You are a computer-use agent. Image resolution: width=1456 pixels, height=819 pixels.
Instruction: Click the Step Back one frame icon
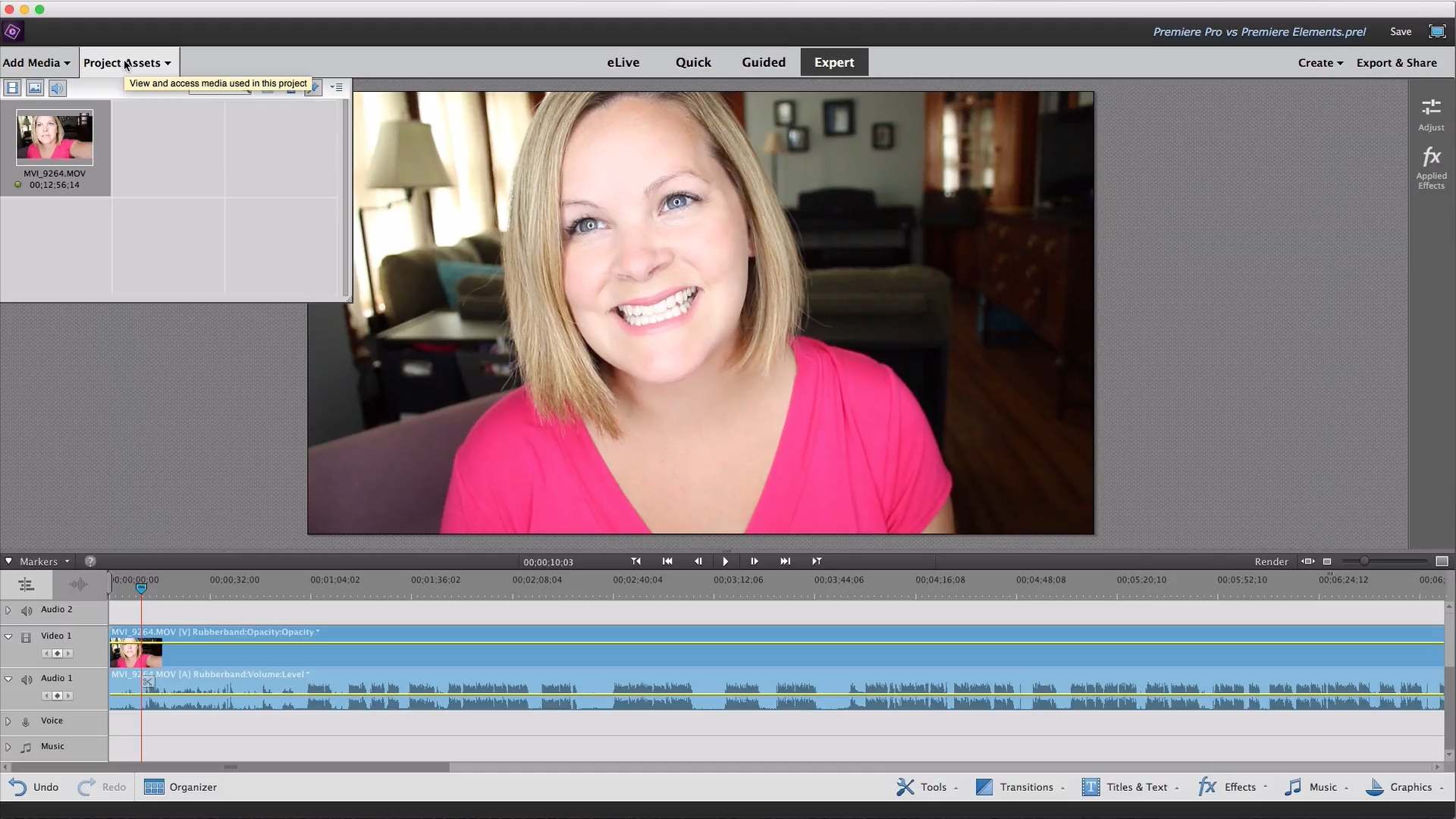click(697, 561)
